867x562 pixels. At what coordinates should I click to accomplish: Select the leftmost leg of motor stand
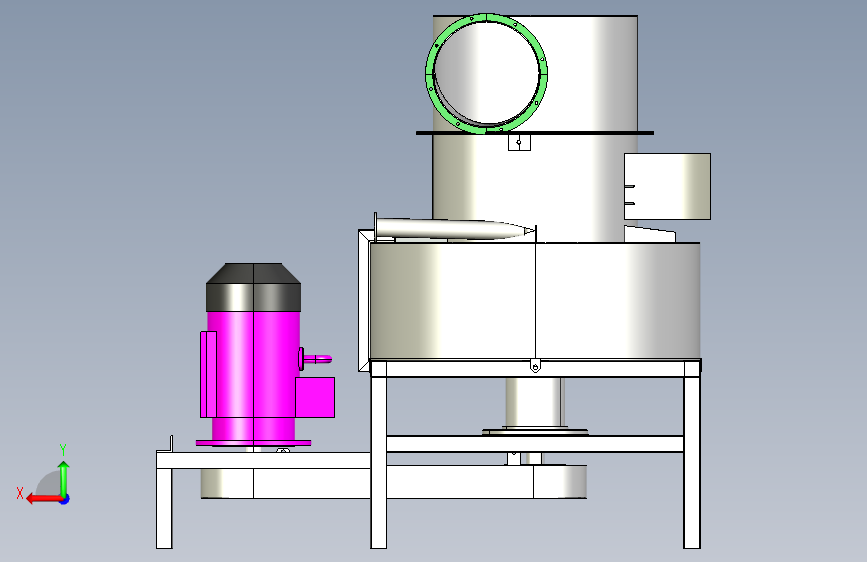[x=164, y=509]
